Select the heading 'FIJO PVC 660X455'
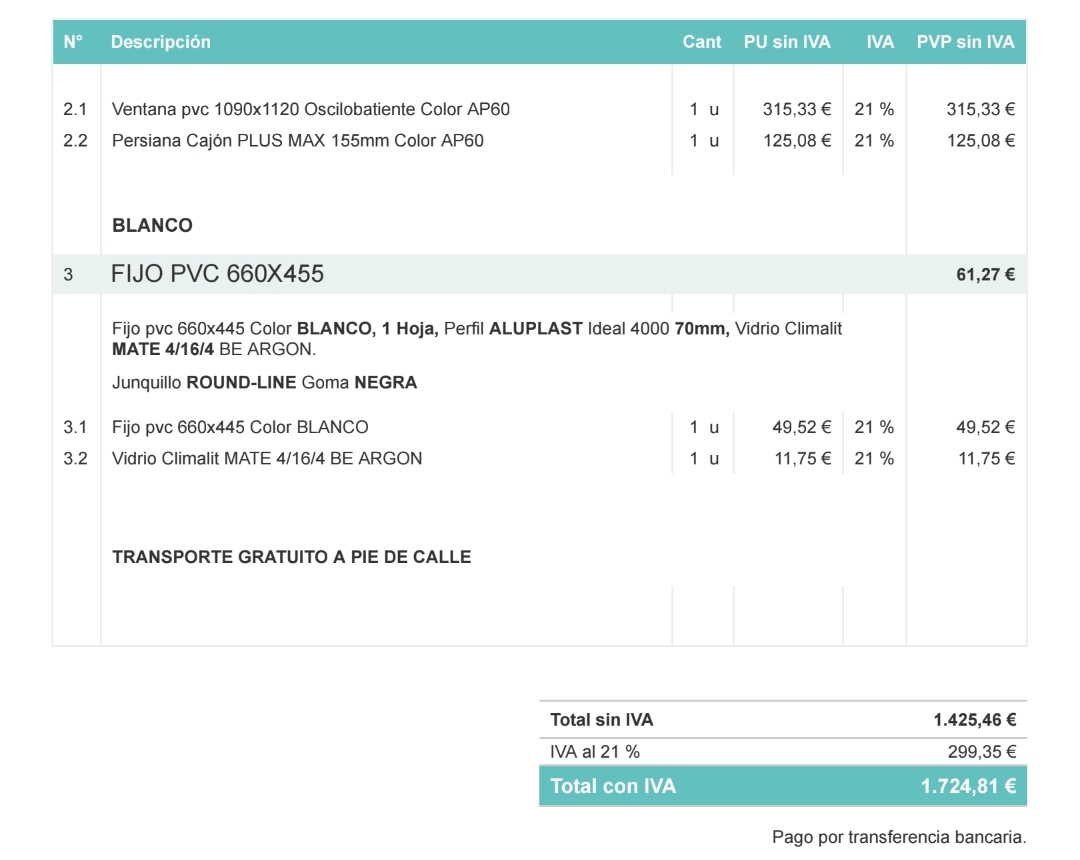This screenshot has height=860, width=1080. pyautogui.click(x=217, y=274)
